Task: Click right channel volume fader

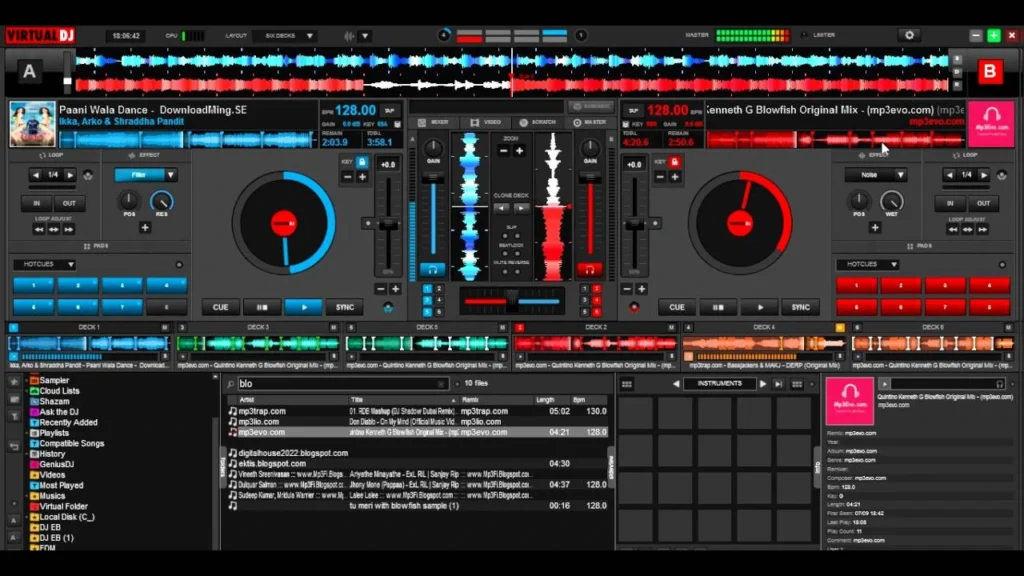Action: pos(590,216)
